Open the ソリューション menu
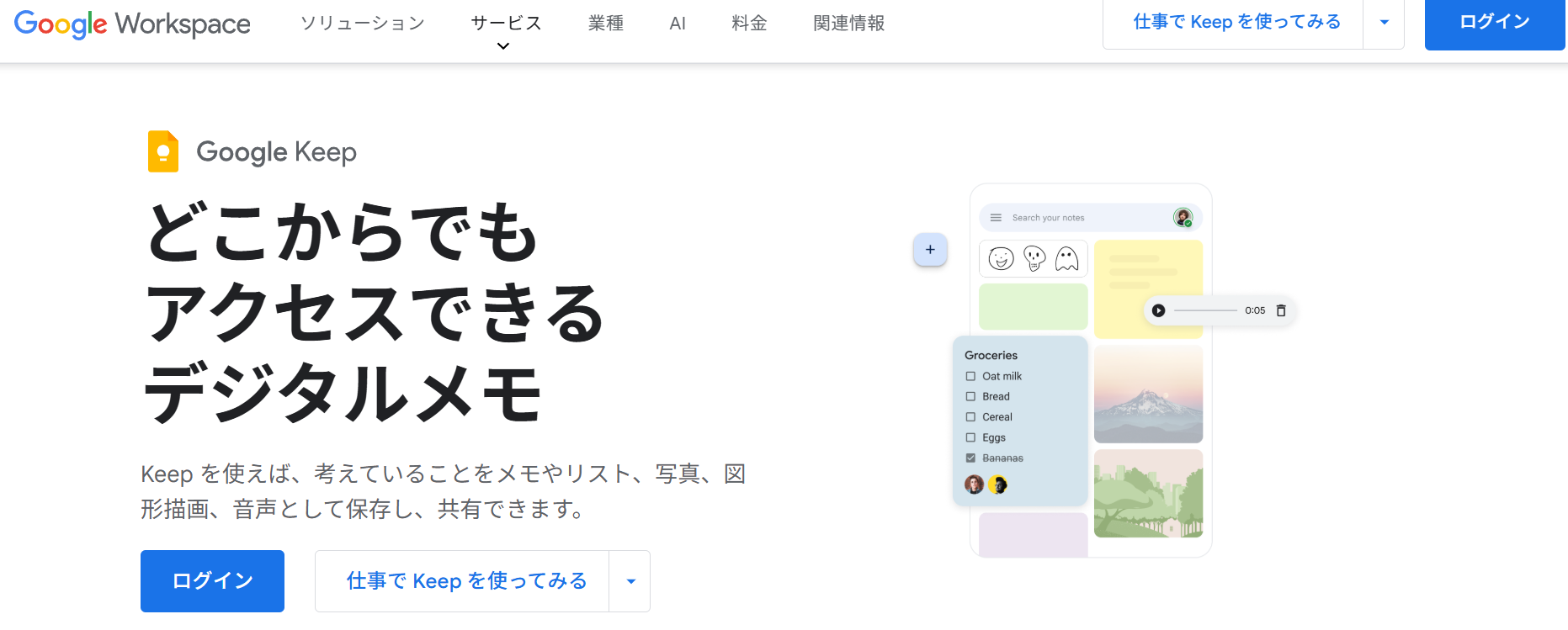Screen dimensions: 1568x630 pyautogui.click(x=363, y=24)
